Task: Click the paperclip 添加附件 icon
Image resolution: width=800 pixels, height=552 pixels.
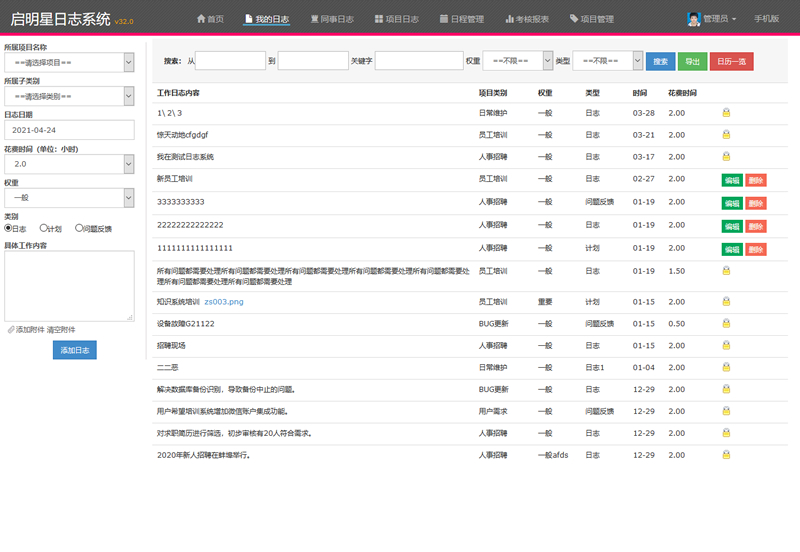Action: click(x=11, y=329)
